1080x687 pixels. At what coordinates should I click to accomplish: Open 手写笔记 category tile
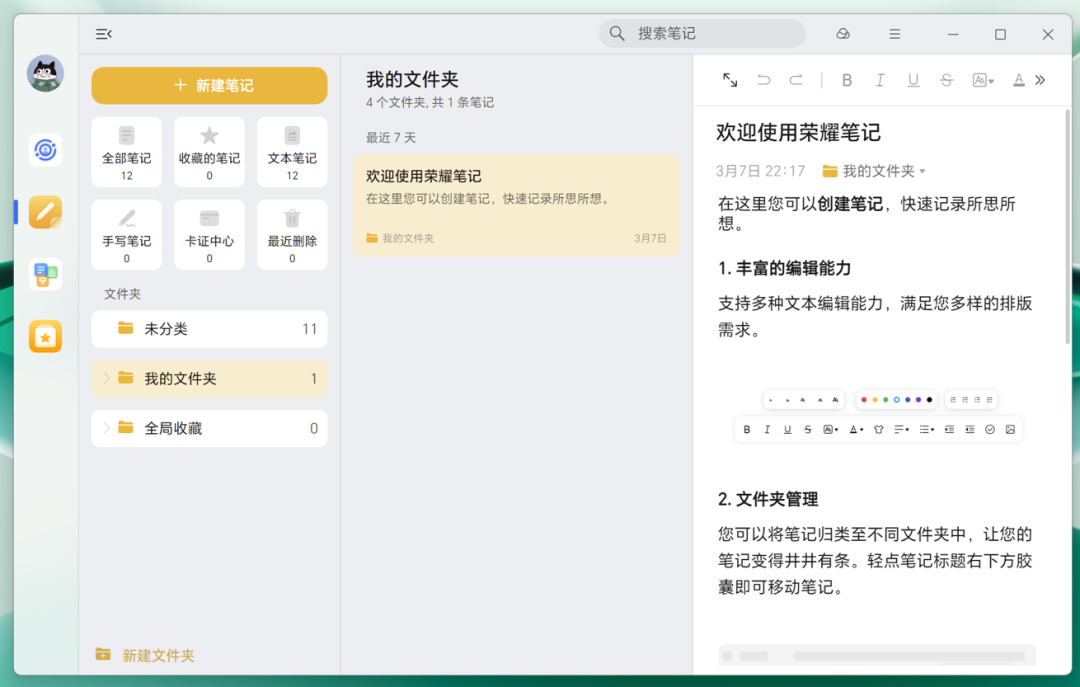click(127, 235)
